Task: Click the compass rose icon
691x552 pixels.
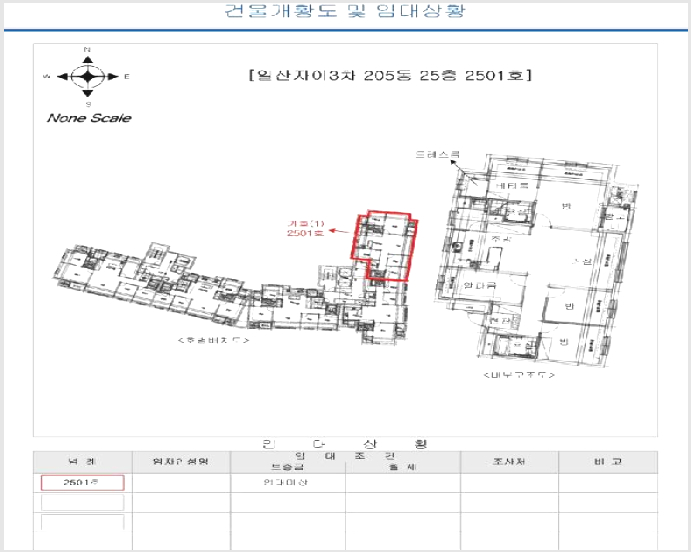Action: coord(88,76)
